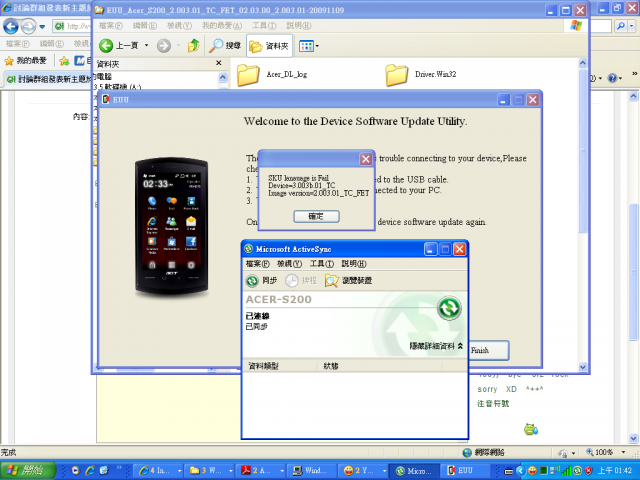
Task: Open ActiveSync 檢視(V) menu
Action: coord(289,264)
